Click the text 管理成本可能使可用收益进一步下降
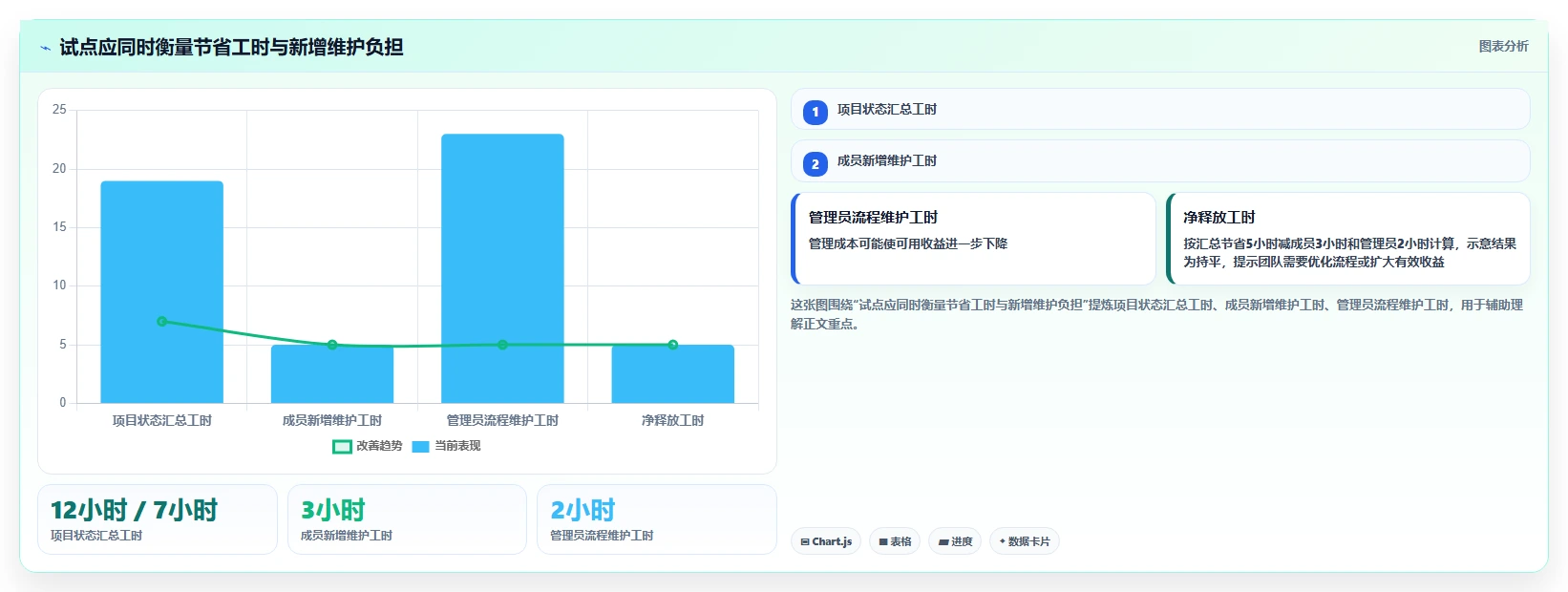 coord(908,243)
